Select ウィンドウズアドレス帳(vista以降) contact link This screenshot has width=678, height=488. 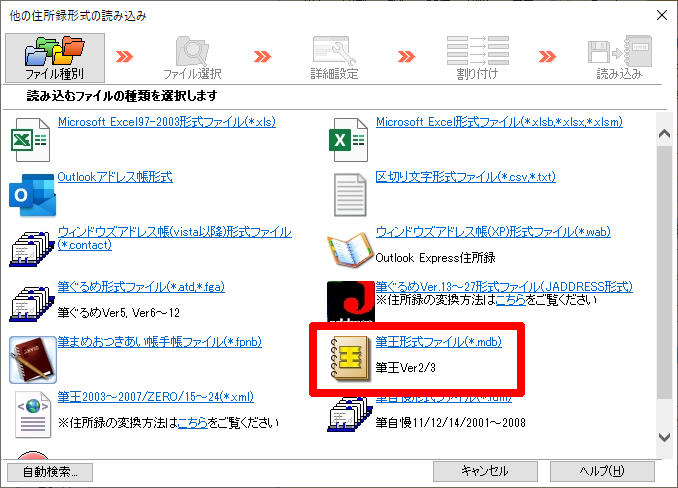[x=175, y=238]
